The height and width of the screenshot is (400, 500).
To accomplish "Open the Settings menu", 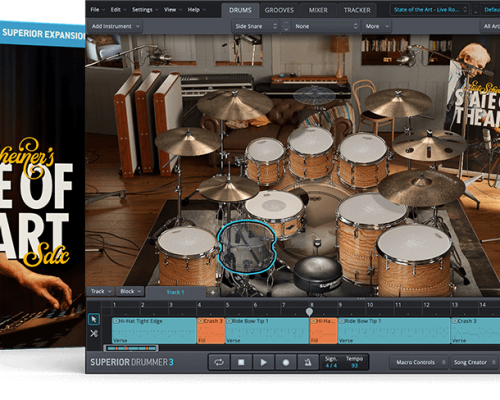I will point(145,10).
